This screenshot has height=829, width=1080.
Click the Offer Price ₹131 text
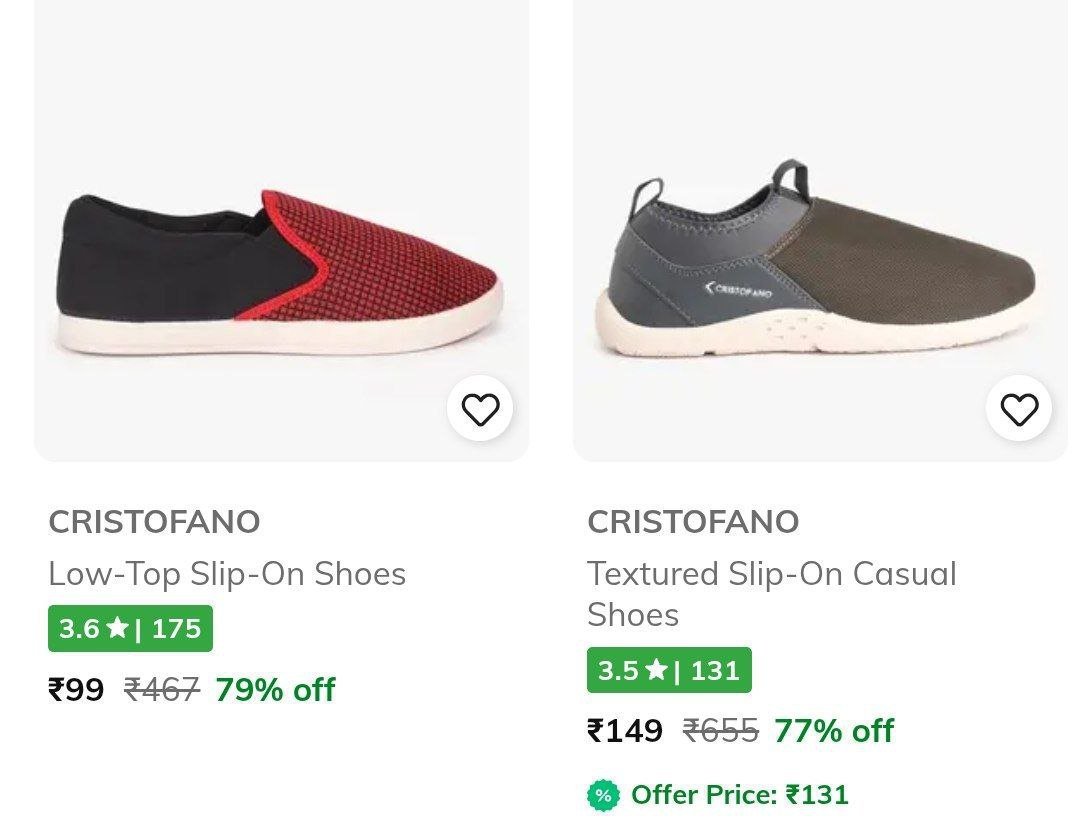click(740, 795)
